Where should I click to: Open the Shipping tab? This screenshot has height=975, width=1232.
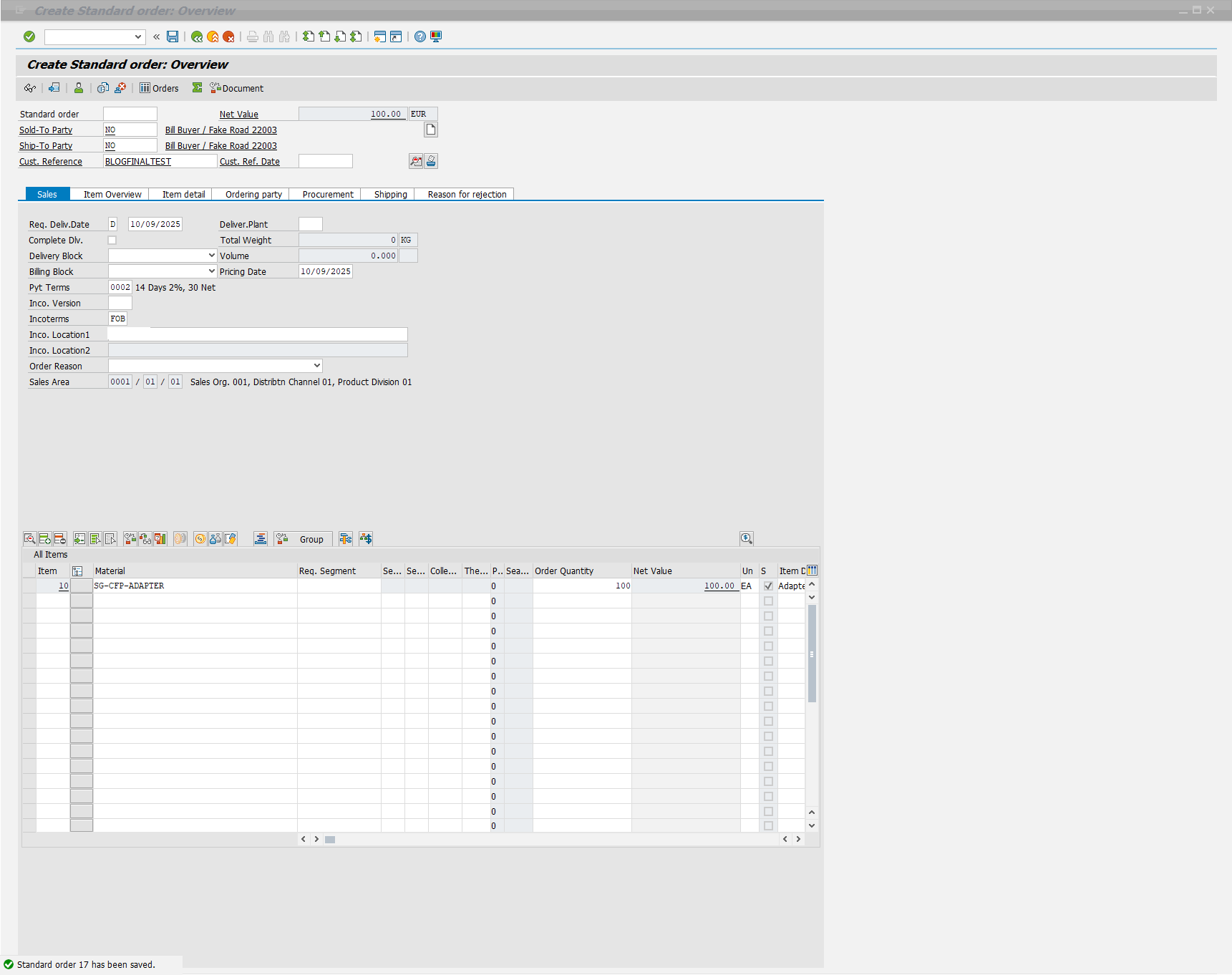390,194
